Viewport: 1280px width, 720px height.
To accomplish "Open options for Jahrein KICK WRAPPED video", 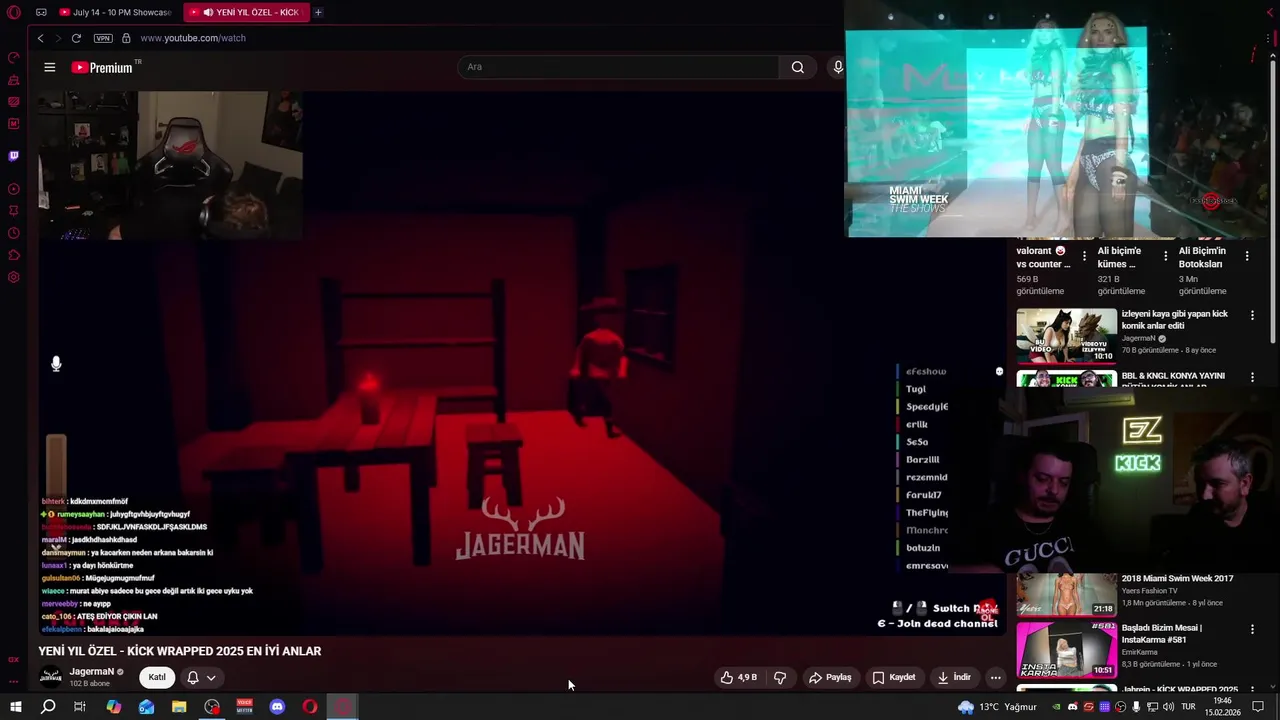I will tap(1252, 690).
